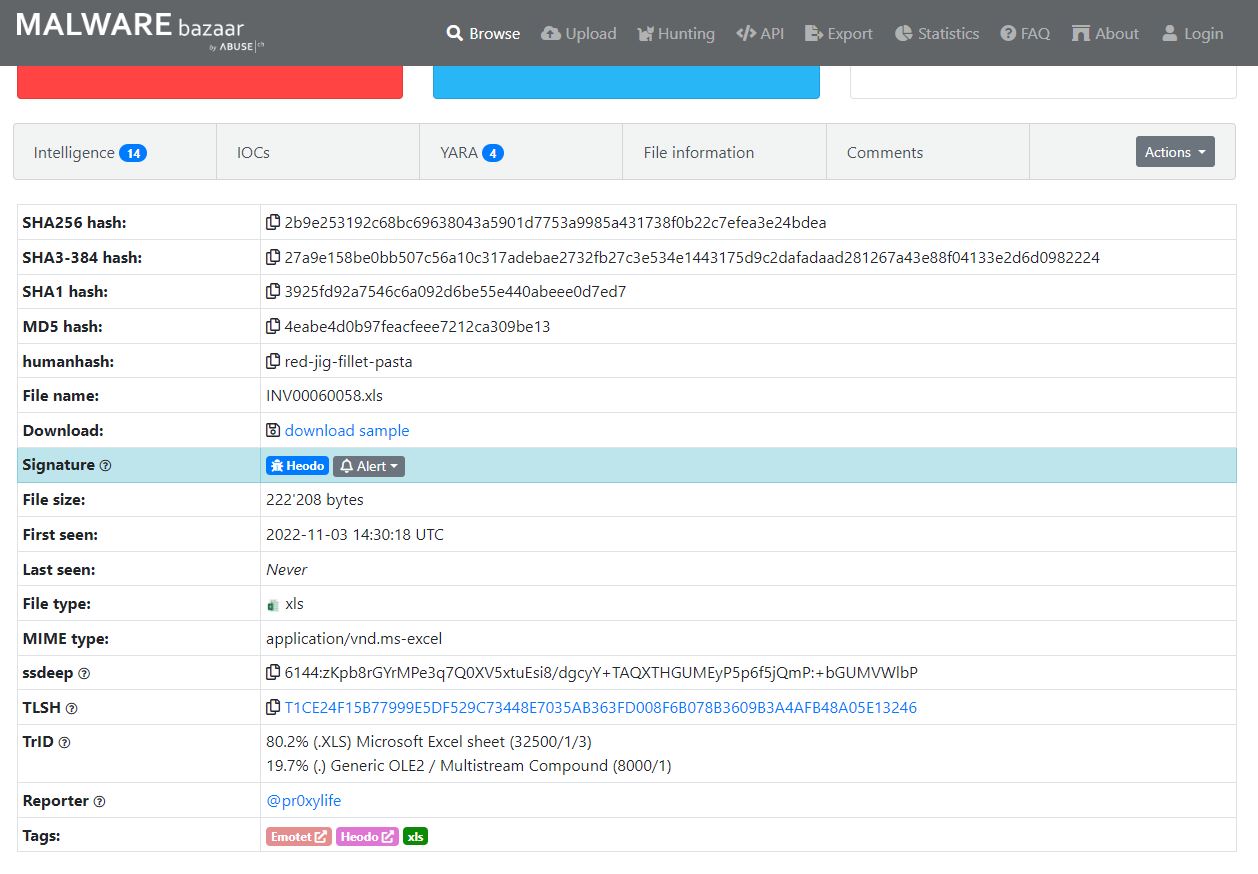Click the file size 222'208 bytes

(315, 499)
